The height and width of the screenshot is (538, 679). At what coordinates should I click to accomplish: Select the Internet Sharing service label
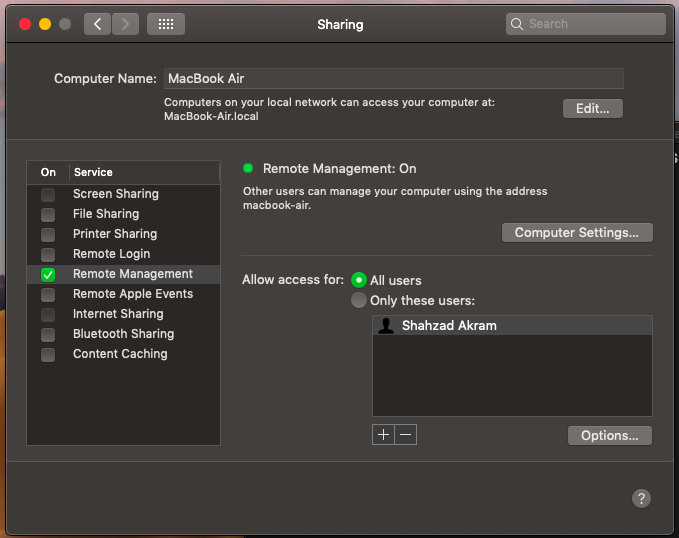point(118,314)
